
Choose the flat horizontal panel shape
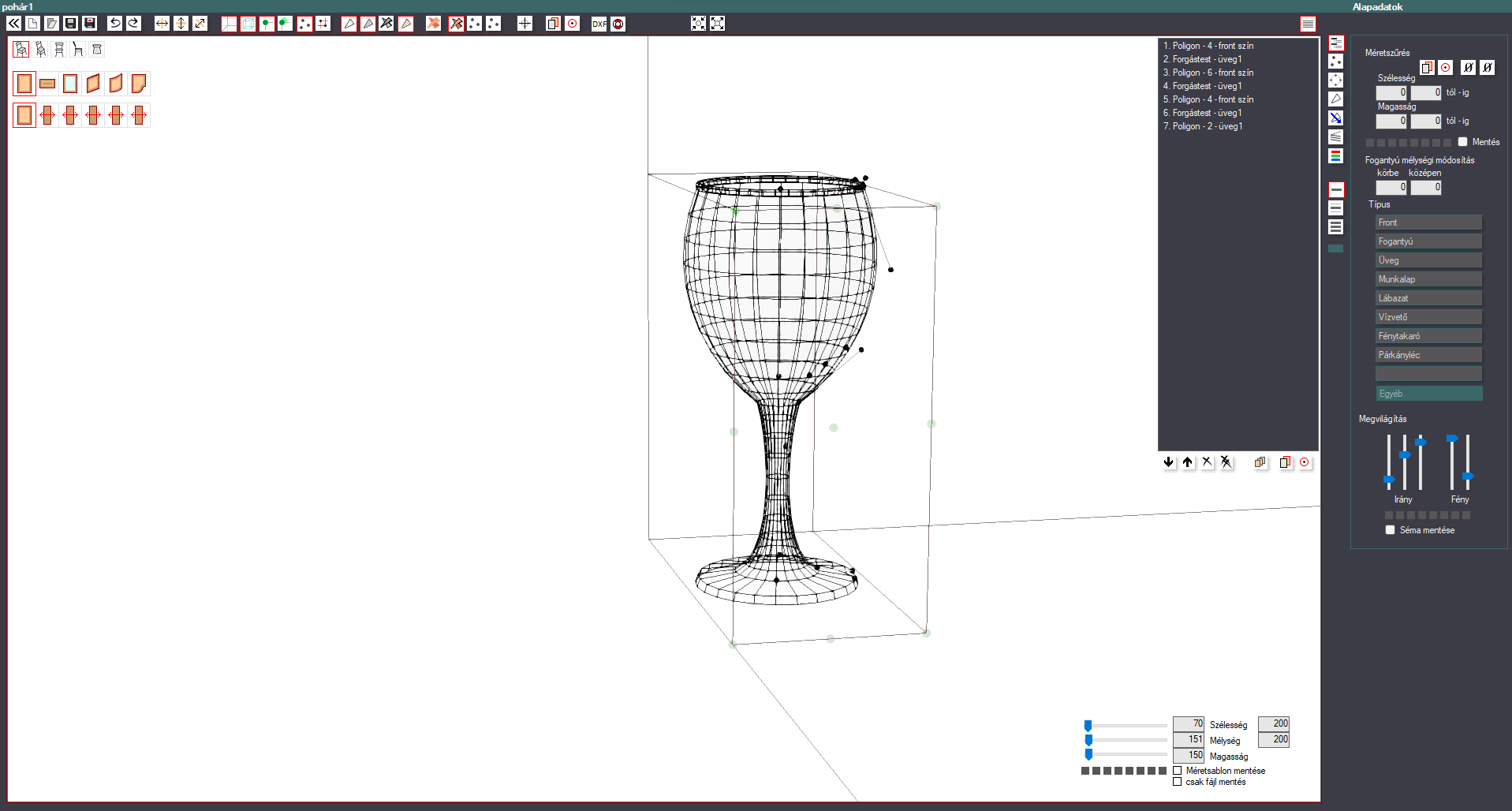coord(47,84)
